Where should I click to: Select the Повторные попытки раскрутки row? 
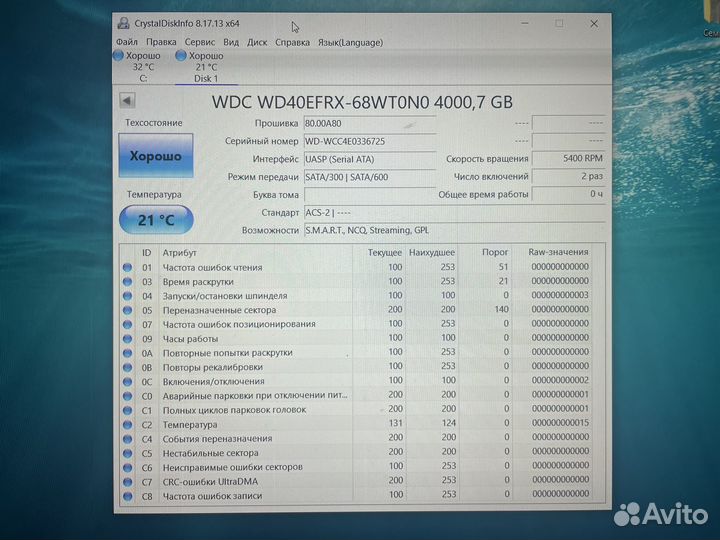(356, 353)
